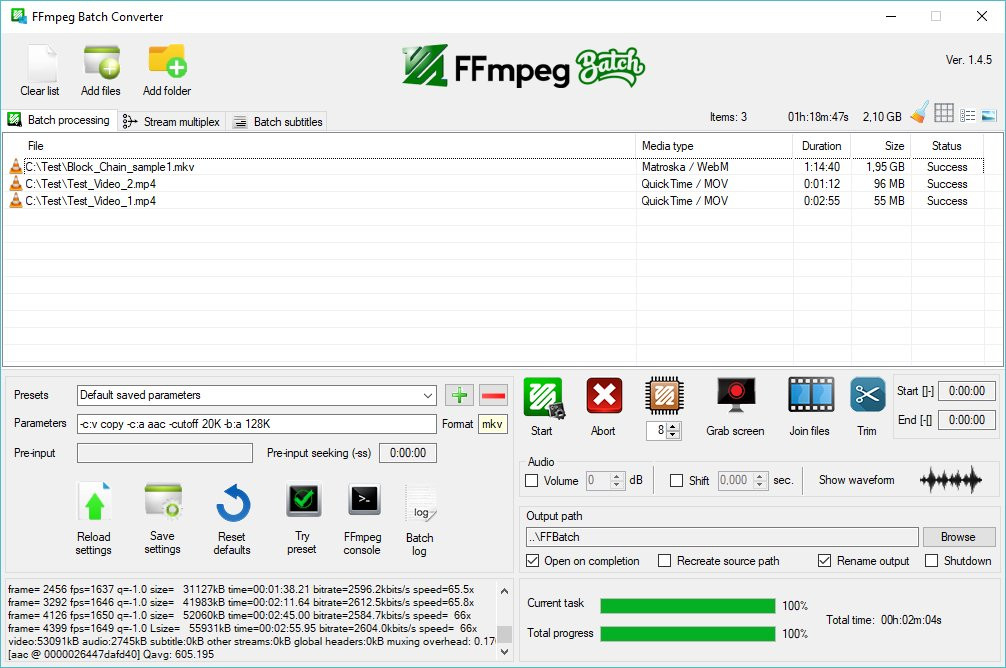
Task: Click trim Start time 0:00:00 field
Action: click(967, 391)
